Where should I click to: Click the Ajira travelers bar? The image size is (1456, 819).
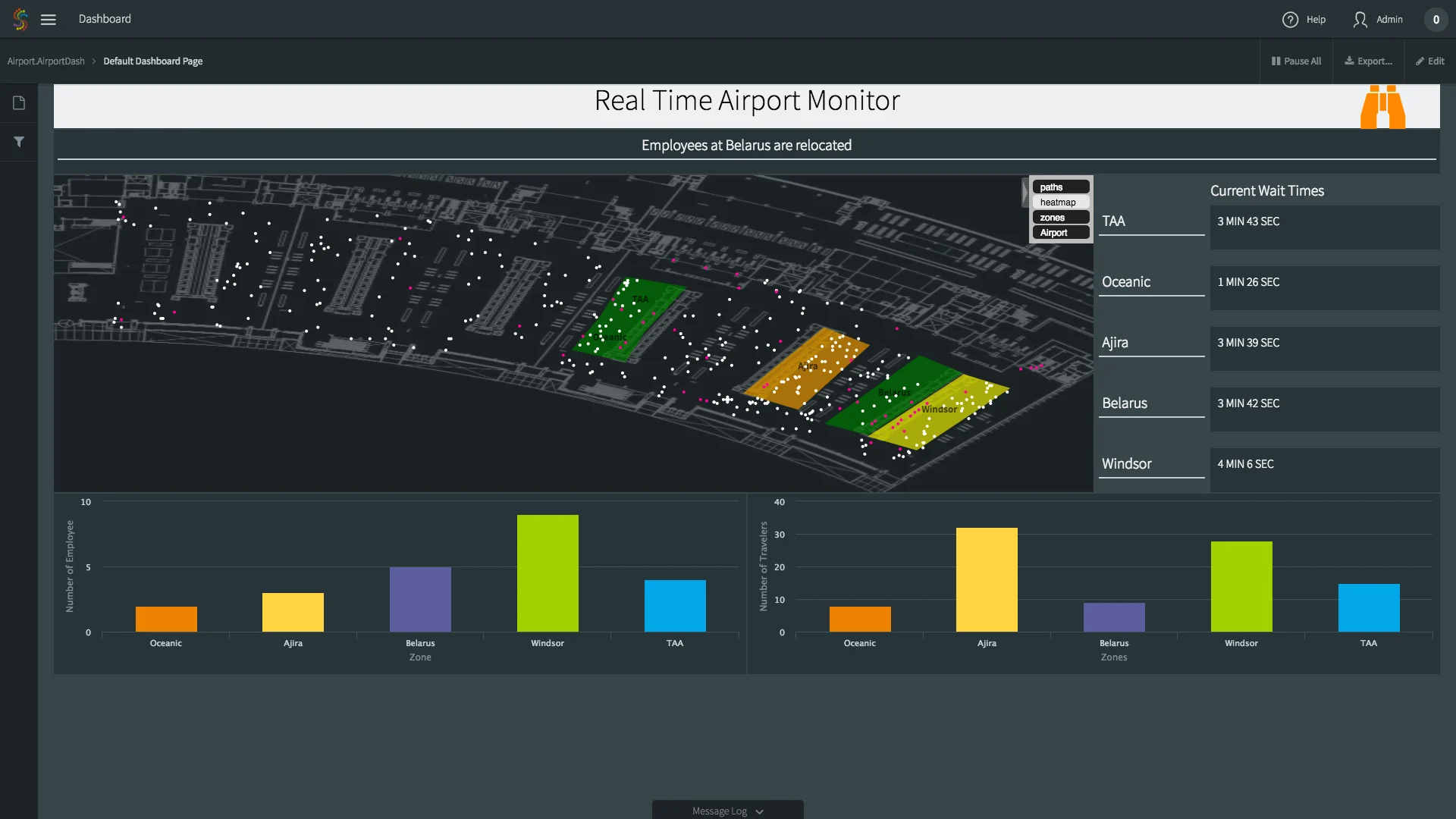pyautogui.click(x=987, y=579)
